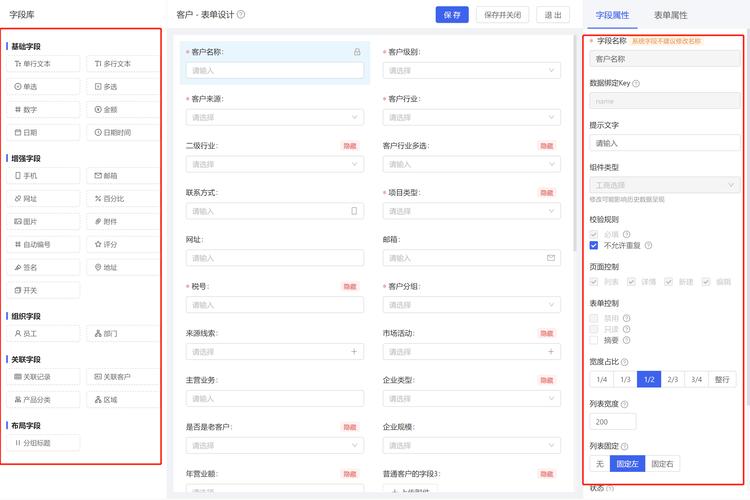This screenshot has height=500, width=750.
Task: Enable the 禁用 form control checkbox
Action: tap(594, 318)
